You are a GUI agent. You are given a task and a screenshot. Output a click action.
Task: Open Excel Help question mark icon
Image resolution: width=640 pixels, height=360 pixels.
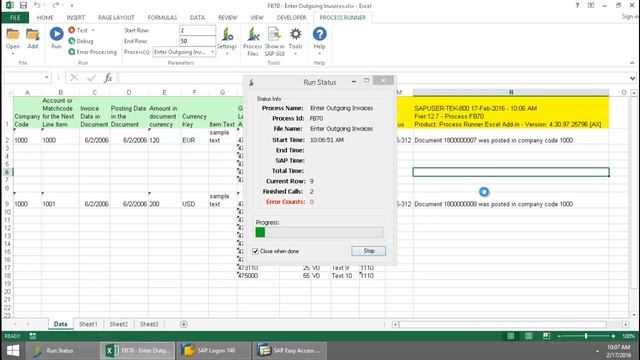(577, 5)
